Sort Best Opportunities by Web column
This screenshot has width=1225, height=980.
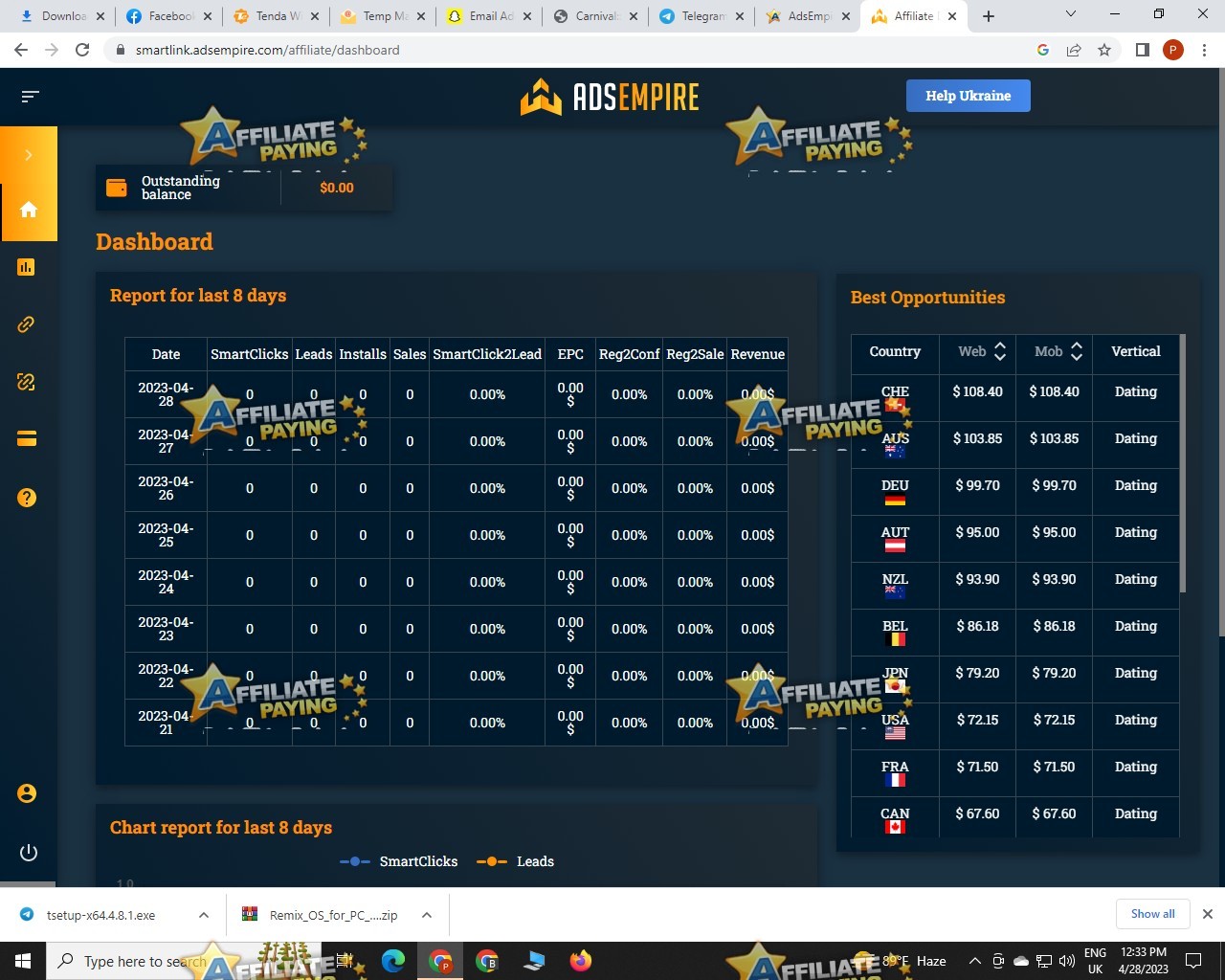(999, 352)
